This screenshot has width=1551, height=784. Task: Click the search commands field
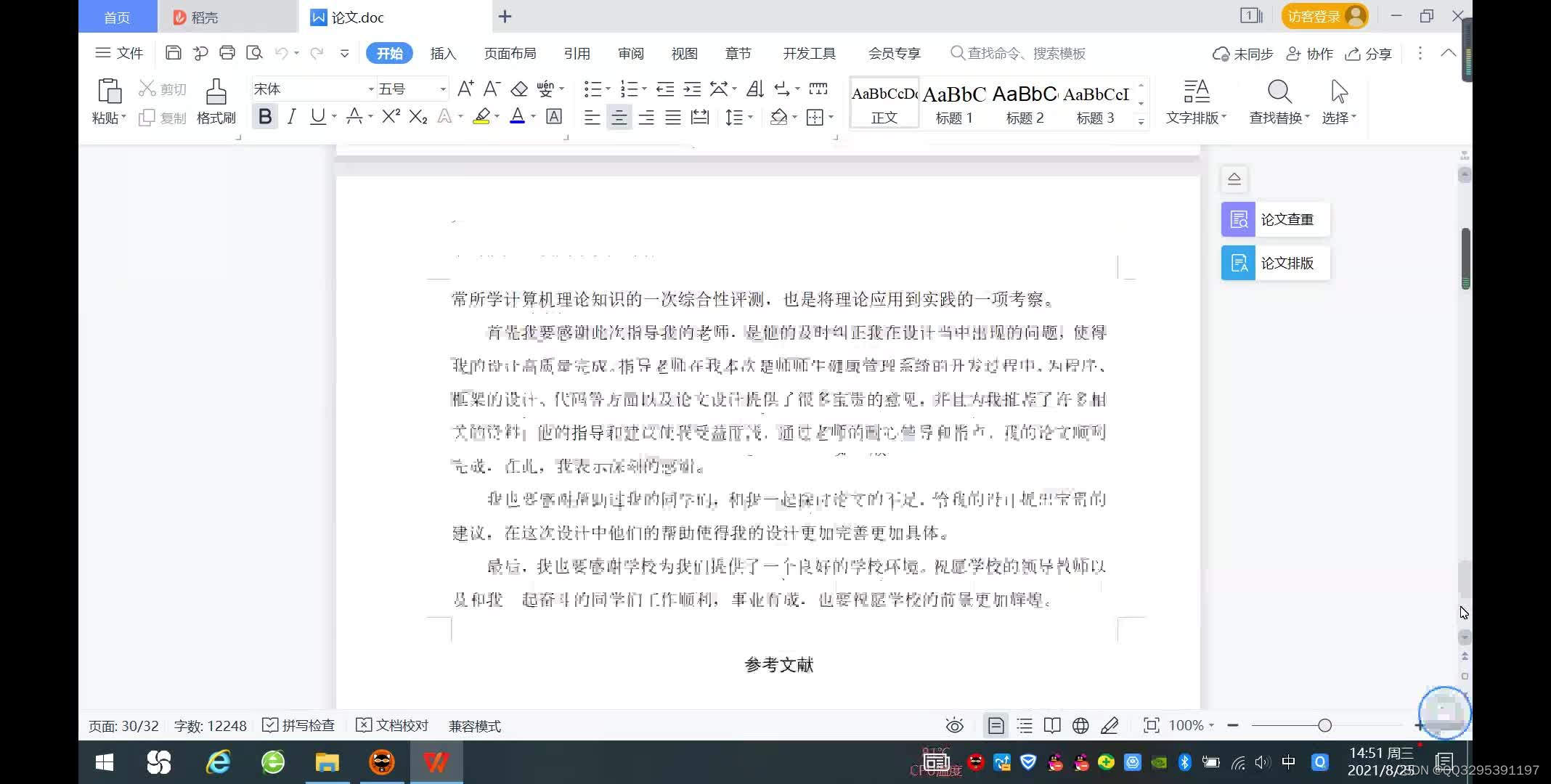tap(1018, 53)
